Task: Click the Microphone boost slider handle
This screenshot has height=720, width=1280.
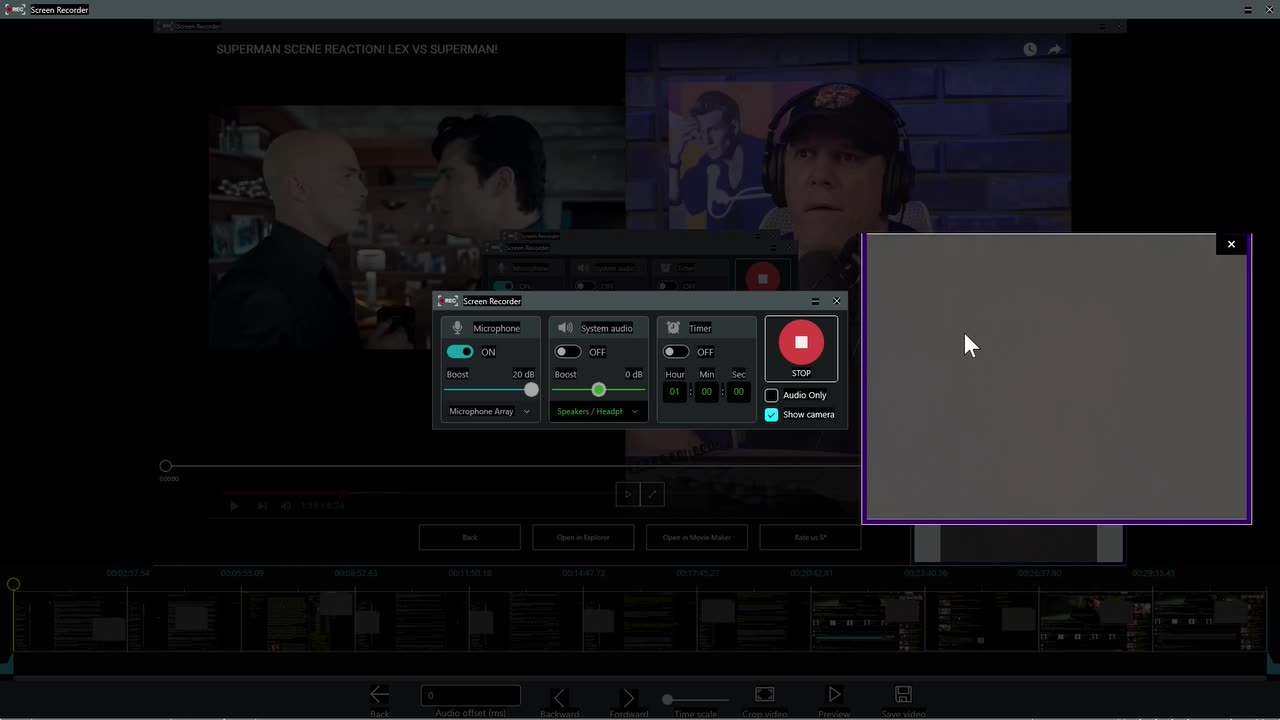Action: coord(531,390)
